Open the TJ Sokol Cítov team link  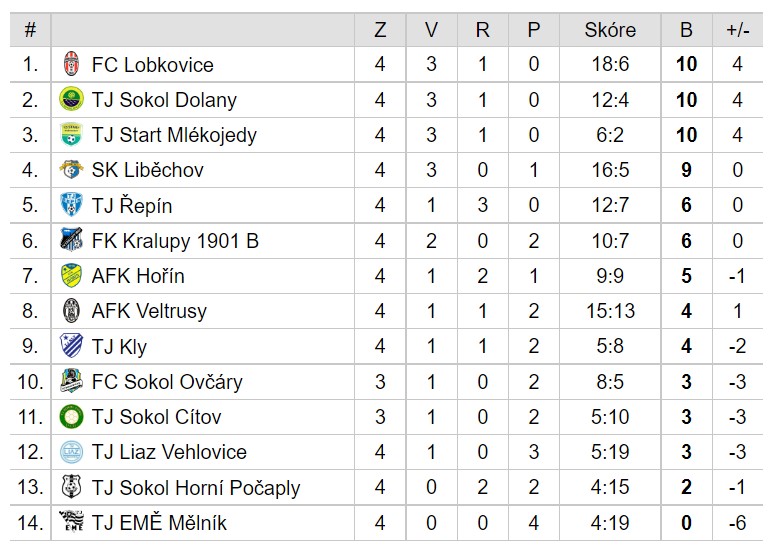coord(156,417)
